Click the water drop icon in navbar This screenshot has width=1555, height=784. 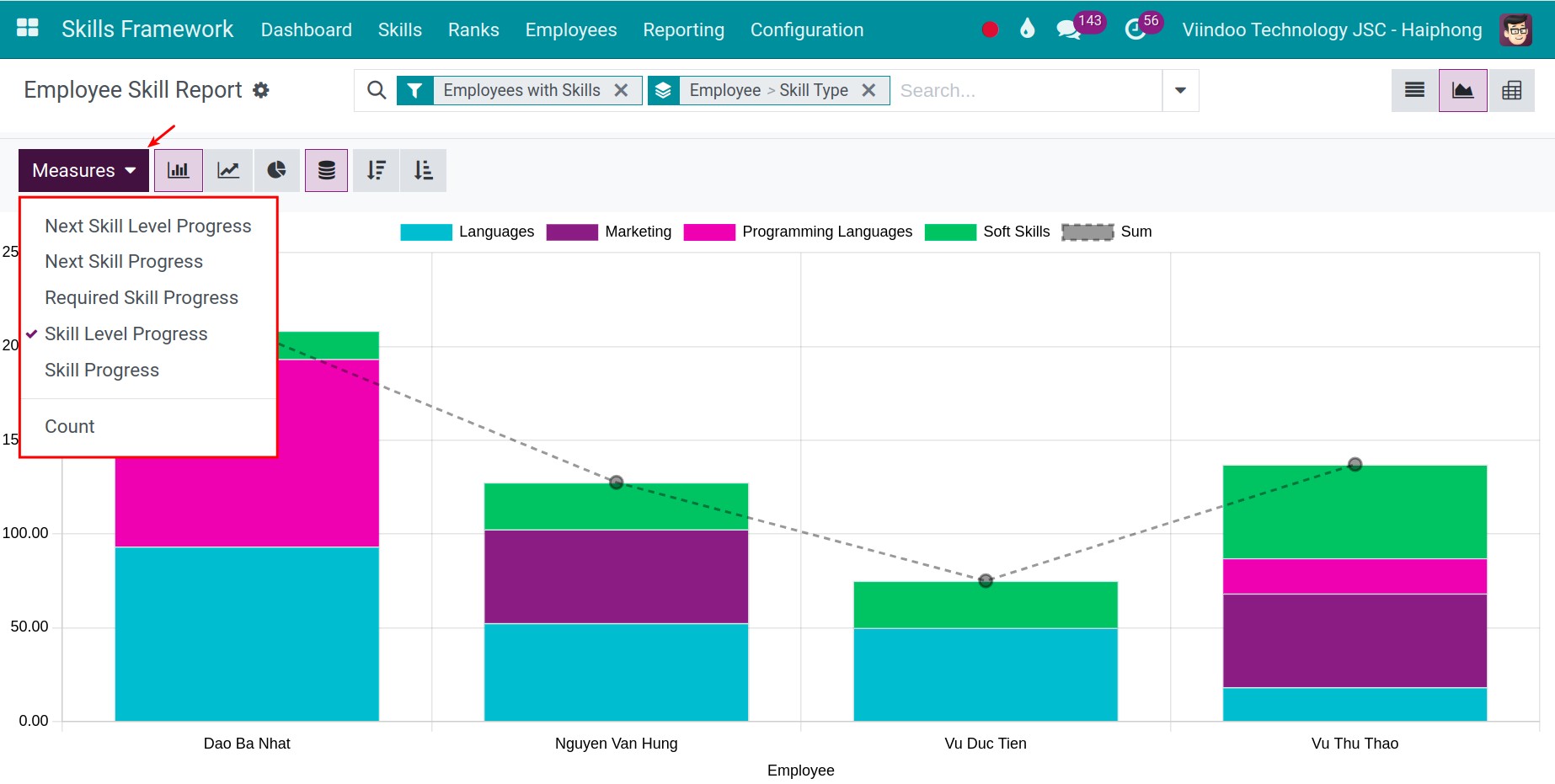[x=1027, y=29]
